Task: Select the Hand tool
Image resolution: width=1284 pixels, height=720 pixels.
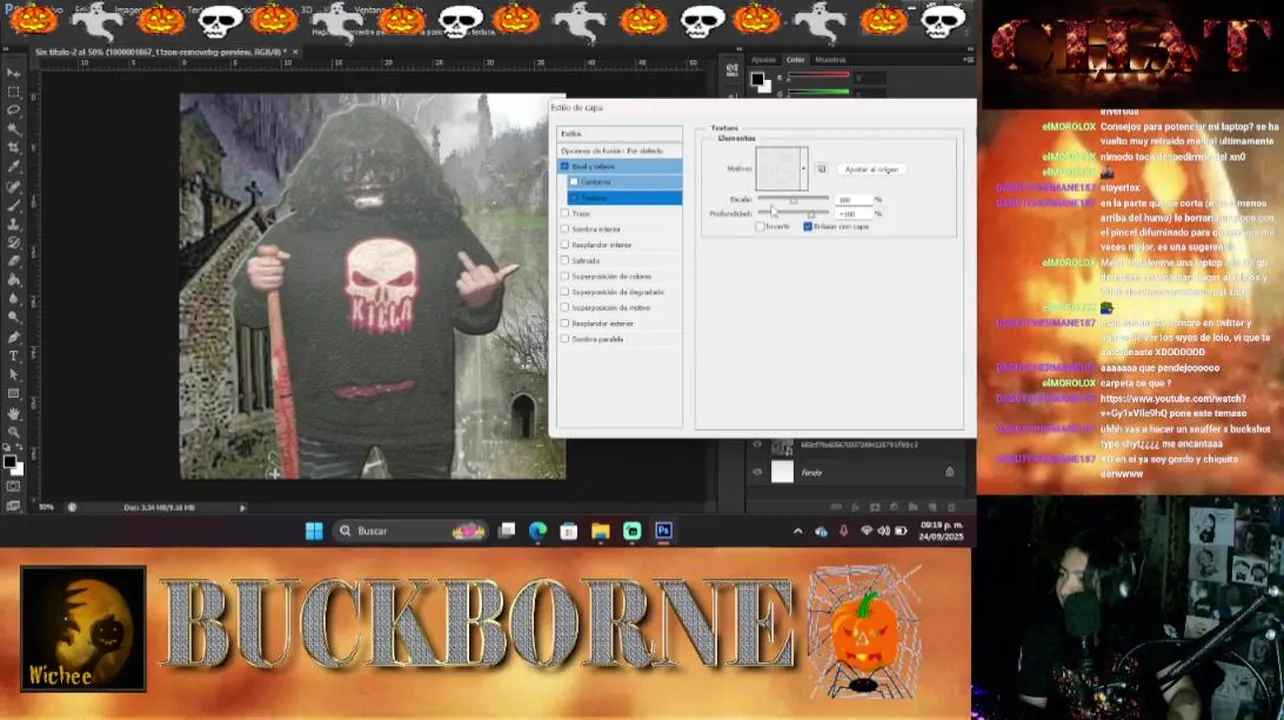Action: coord(13,413)
